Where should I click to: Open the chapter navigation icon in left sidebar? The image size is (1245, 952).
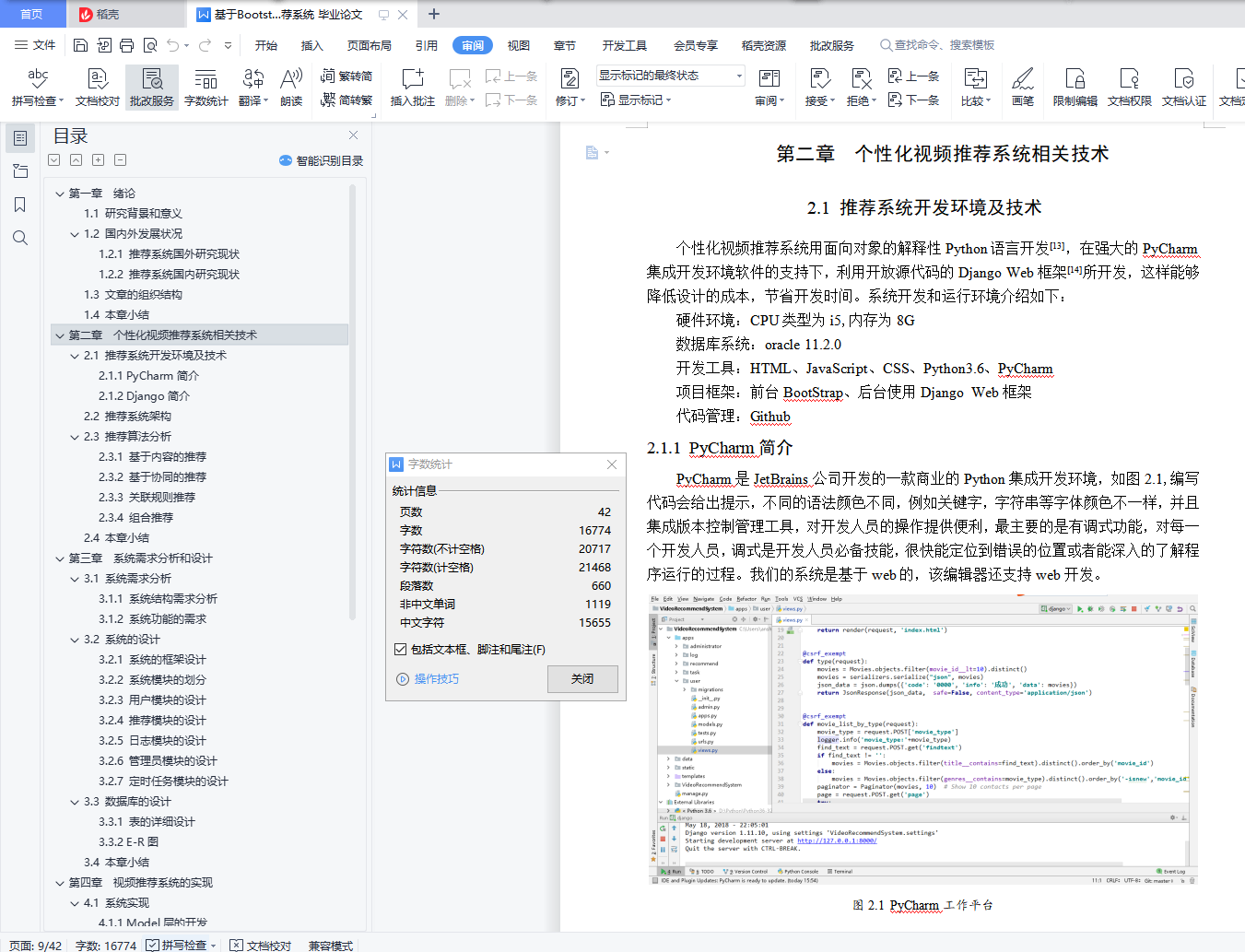coord(20,171)
